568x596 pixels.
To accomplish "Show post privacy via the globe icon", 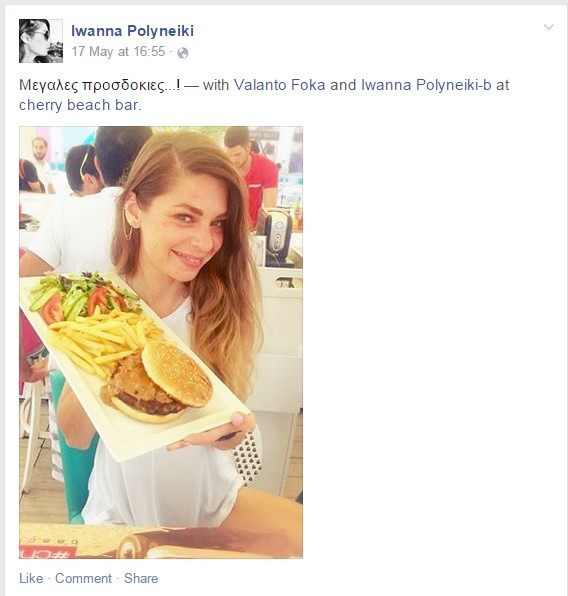I will pos(182,53).
